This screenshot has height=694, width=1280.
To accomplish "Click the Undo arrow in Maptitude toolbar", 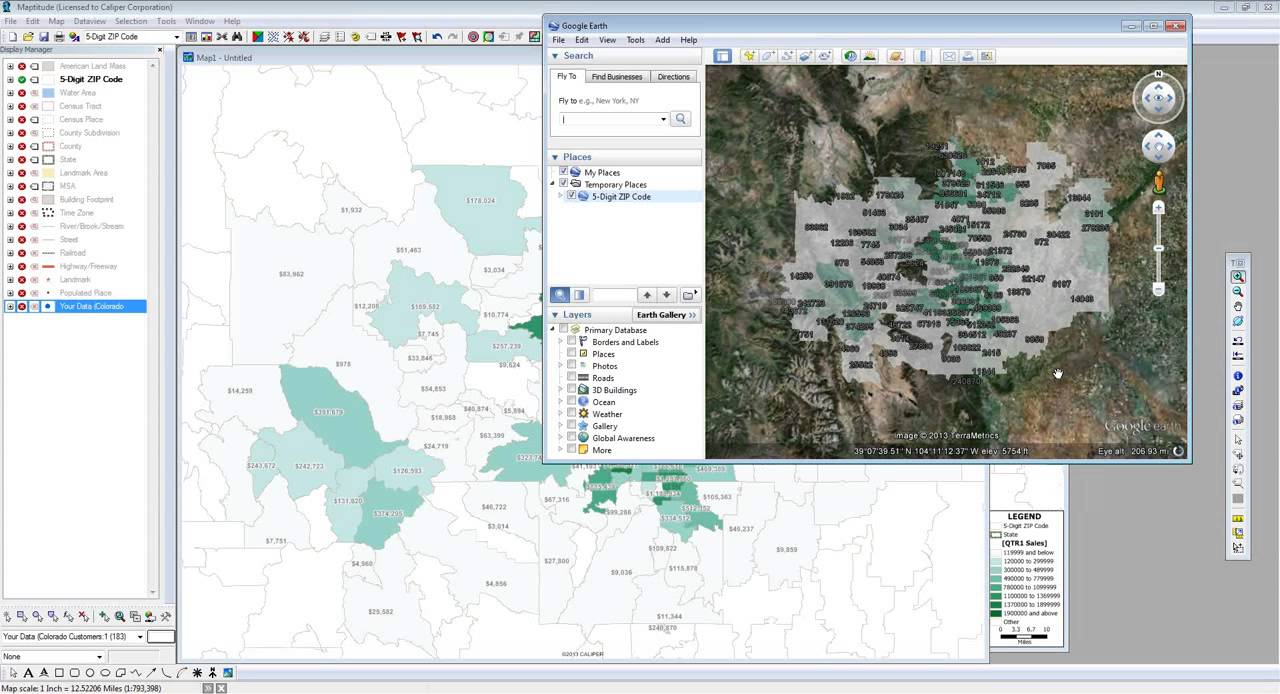I will [x=437, y=37].
